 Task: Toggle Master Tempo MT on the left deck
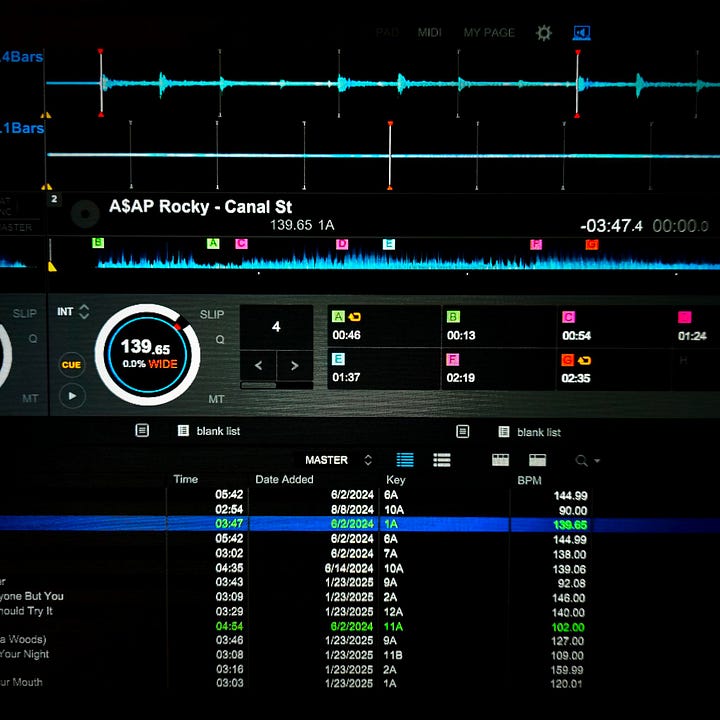coord(30,398)
